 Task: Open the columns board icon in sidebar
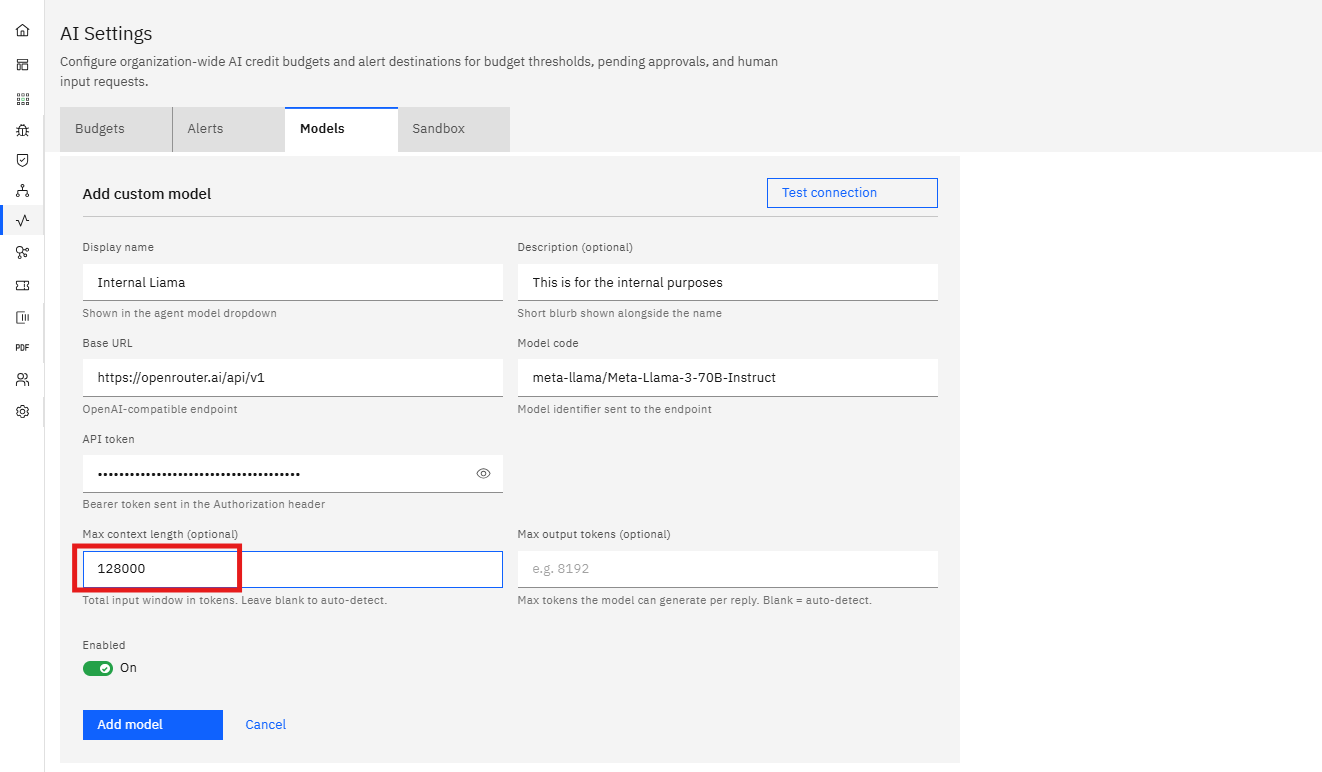click(x=22, y=317)
